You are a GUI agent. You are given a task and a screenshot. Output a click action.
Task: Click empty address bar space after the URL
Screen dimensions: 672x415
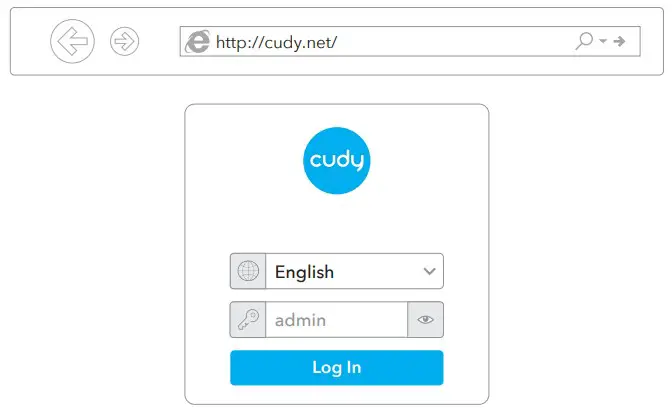coord(454,41)
